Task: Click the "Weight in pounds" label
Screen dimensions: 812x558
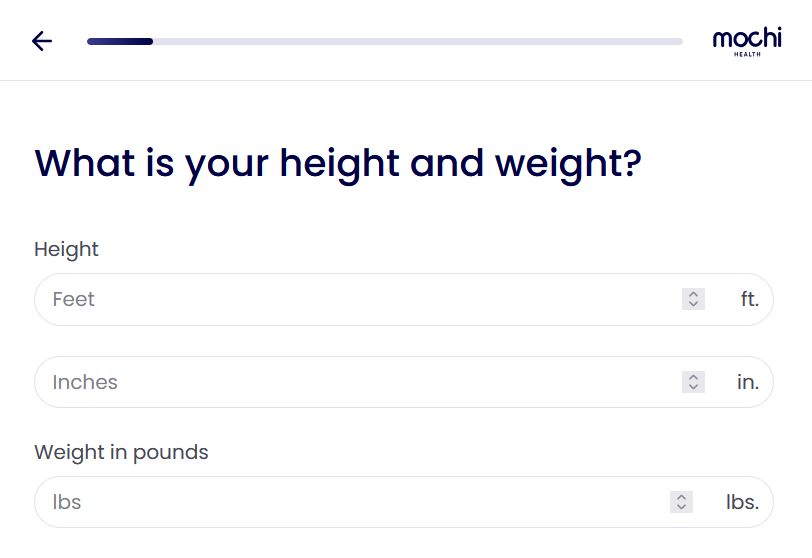Action: coord(121,452)
